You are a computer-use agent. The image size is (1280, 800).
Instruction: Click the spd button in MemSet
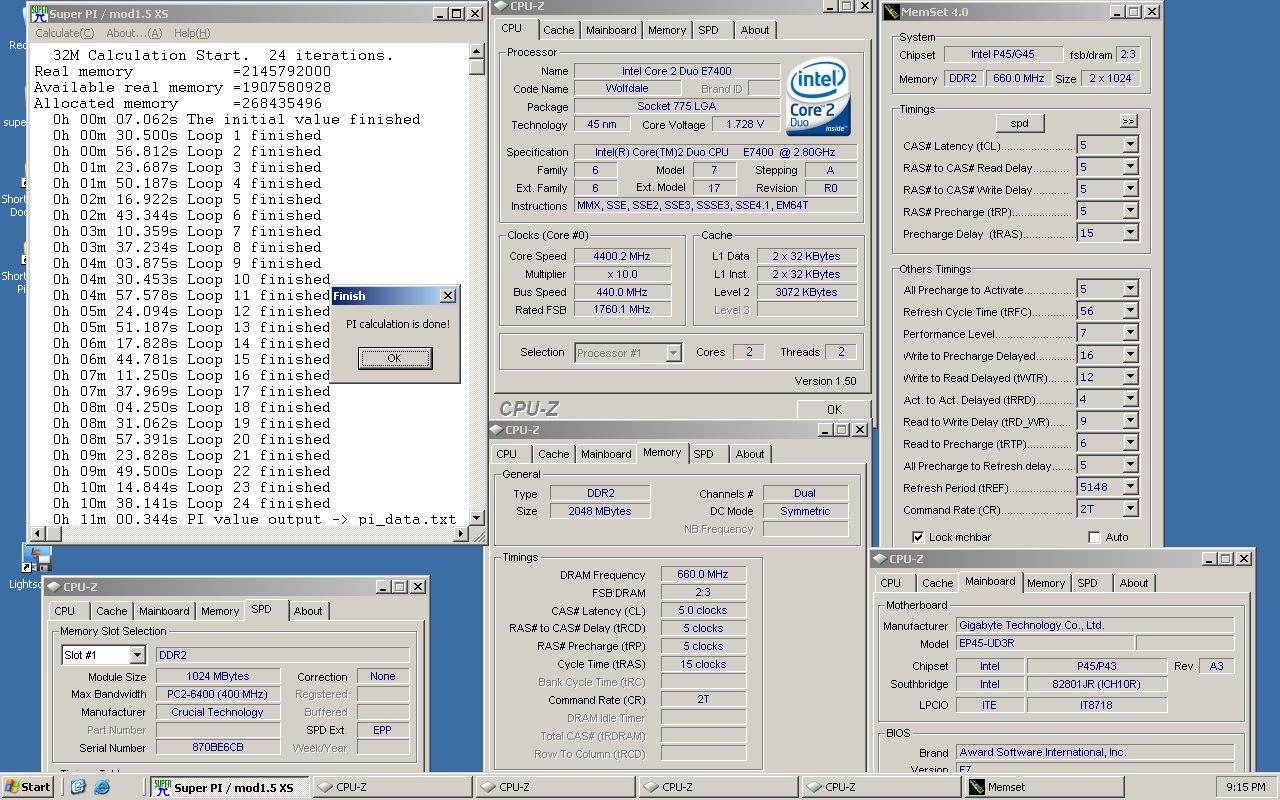click(1019, 123)
